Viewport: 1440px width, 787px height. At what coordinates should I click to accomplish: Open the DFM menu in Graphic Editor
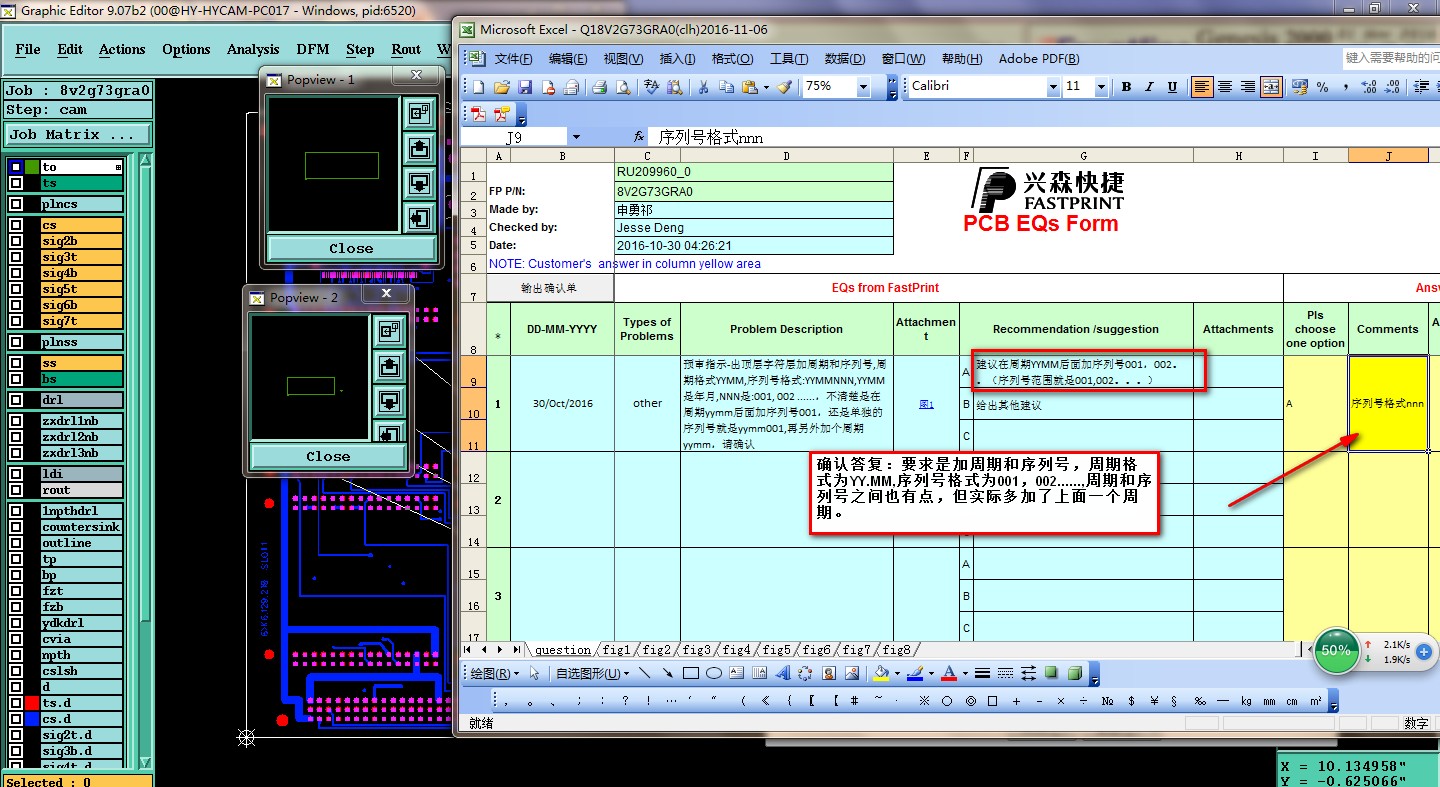pyautogui.click(x=313, y=49)
